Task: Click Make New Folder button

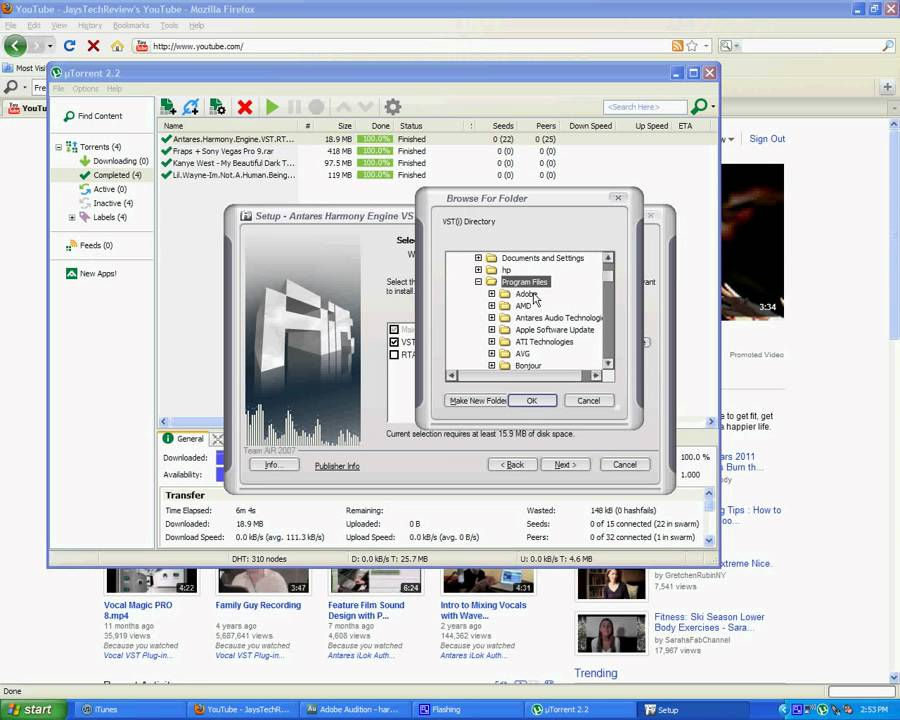Action: tap(477, 401)
